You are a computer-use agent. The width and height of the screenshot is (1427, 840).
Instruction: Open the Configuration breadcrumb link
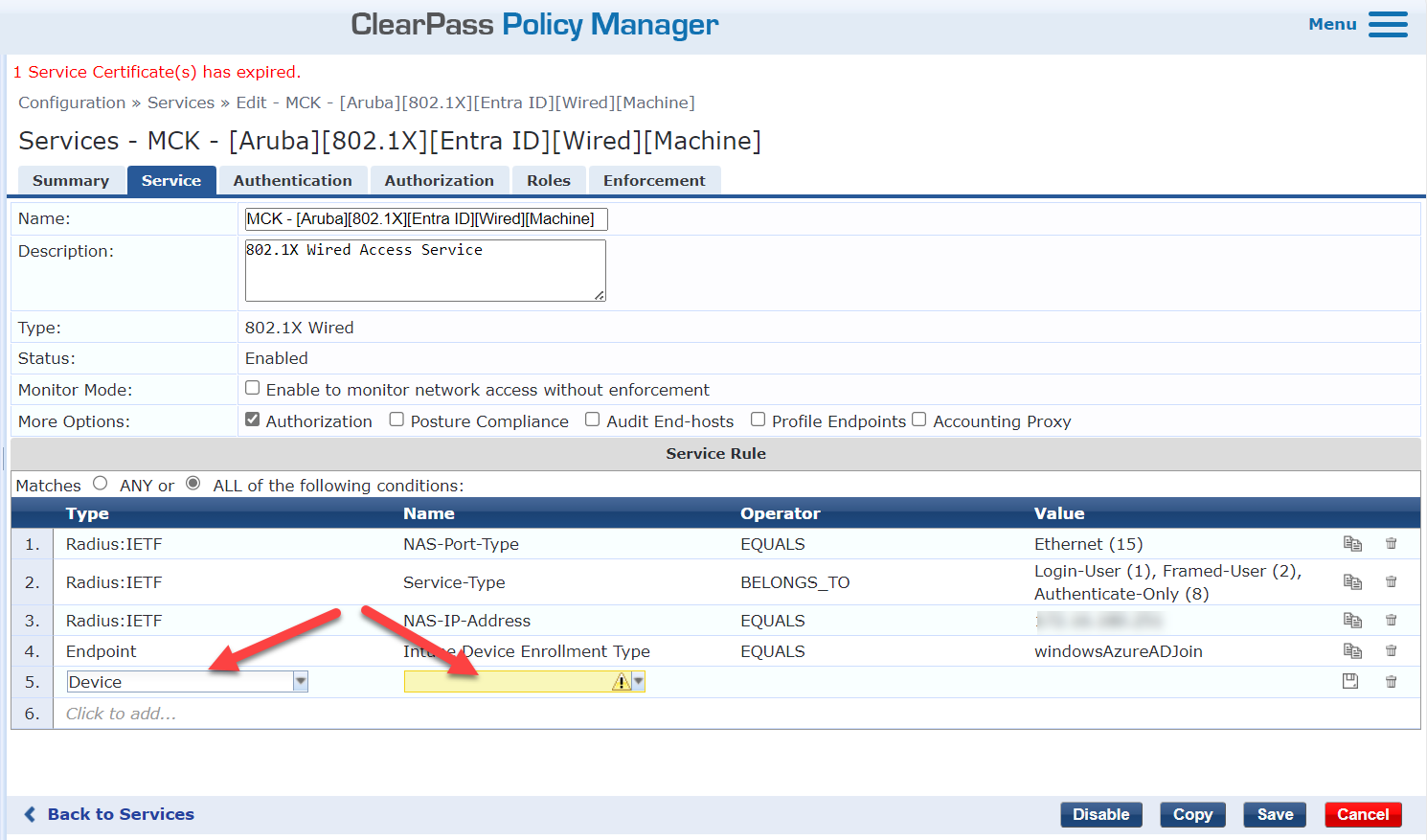click(72, 102)
